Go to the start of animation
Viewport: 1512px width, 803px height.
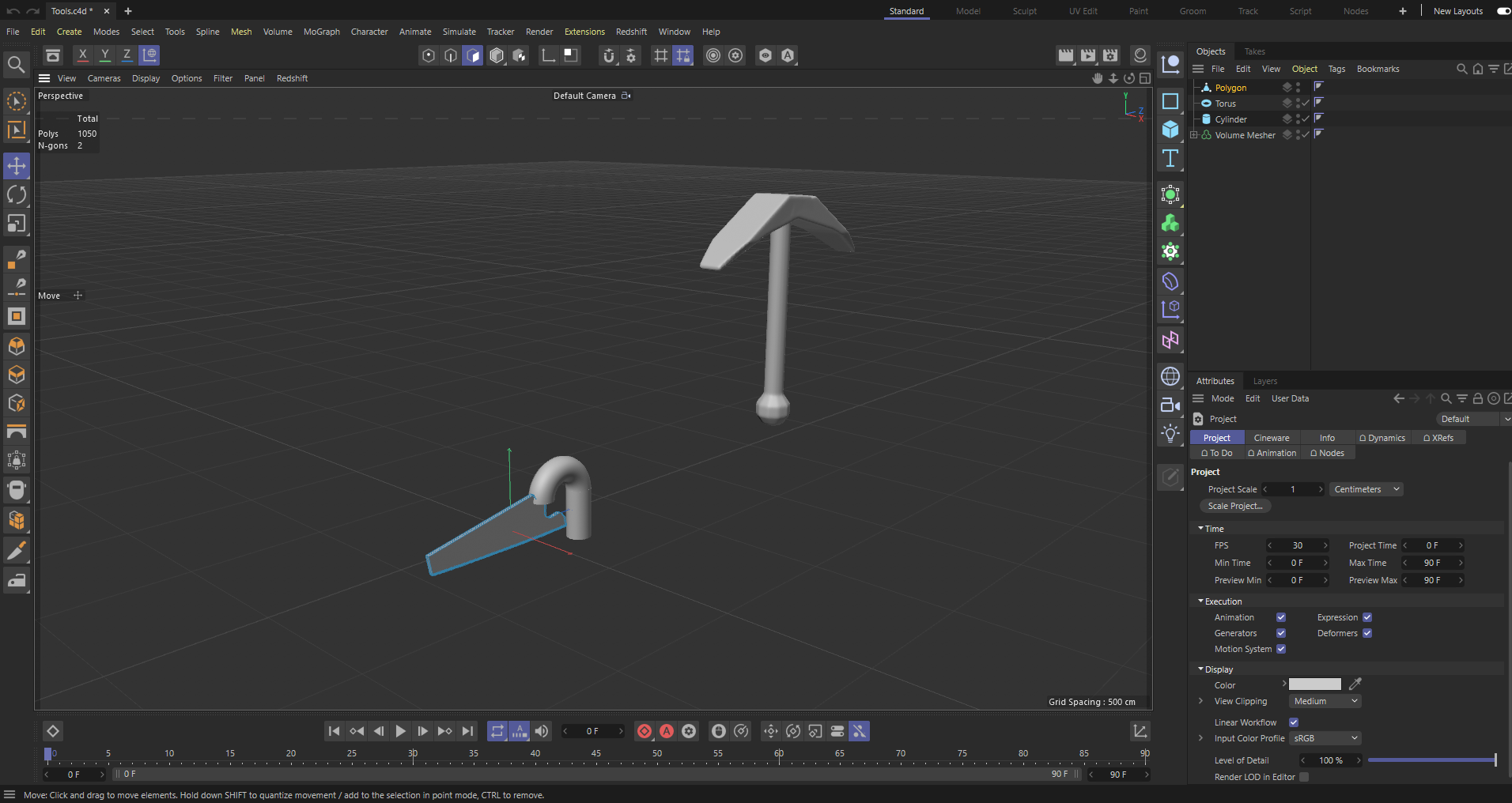click(x=335, y=731)
